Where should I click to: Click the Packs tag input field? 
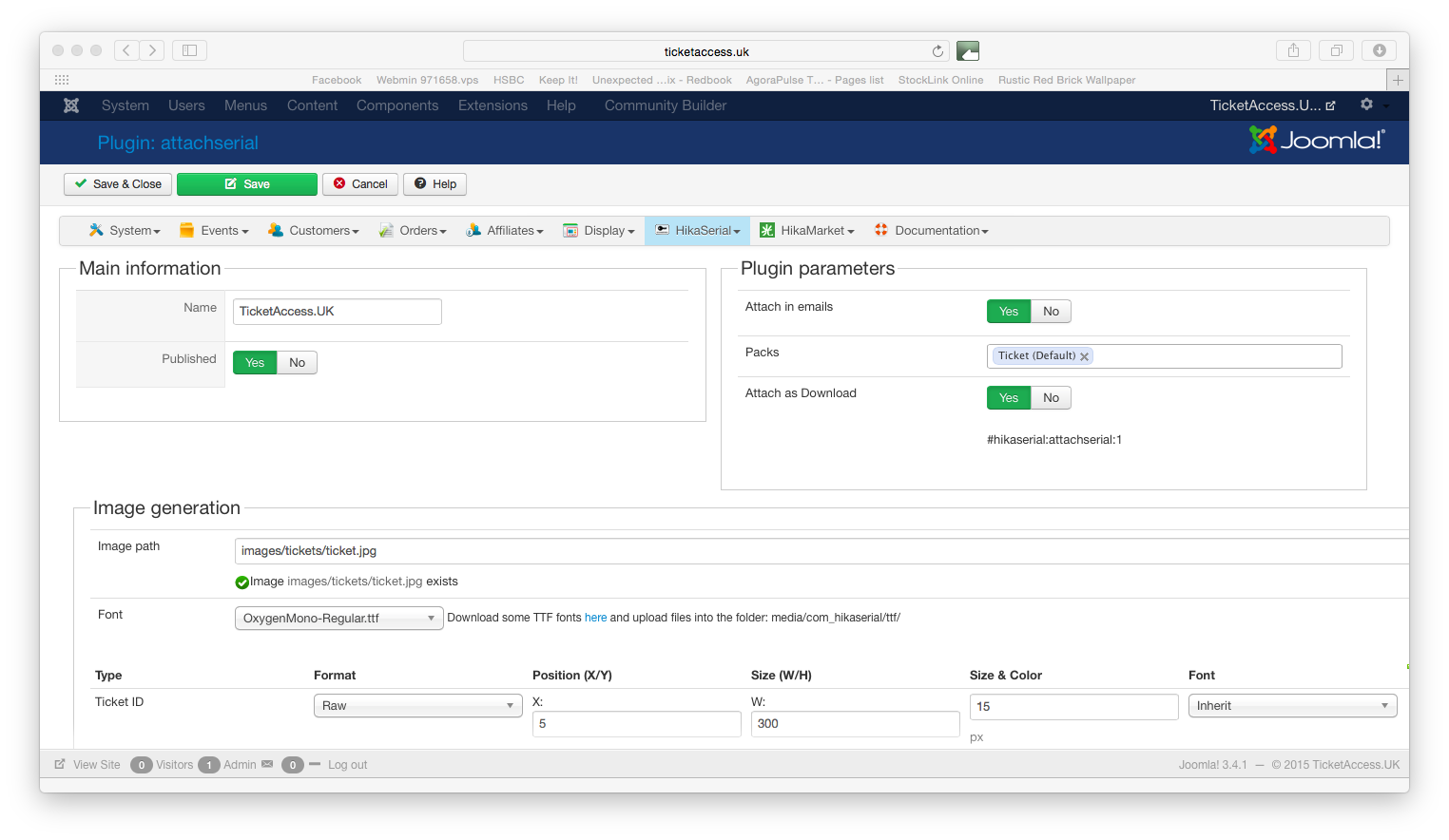[x=1165, y=356]
